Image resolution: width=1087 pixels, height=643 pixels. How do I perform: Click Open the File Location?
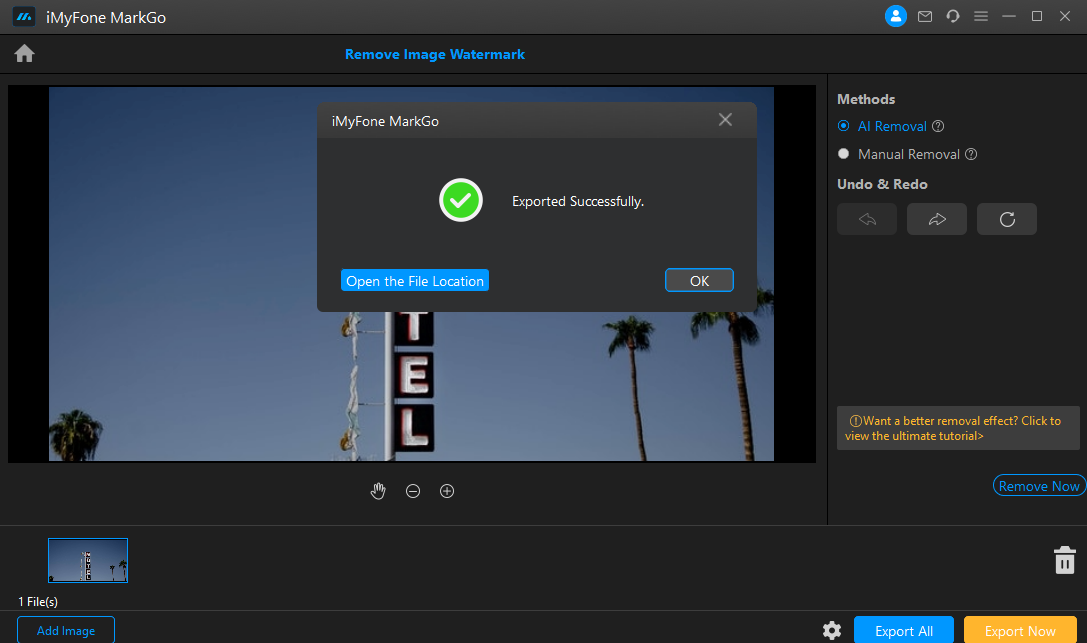tap(415, 281)
